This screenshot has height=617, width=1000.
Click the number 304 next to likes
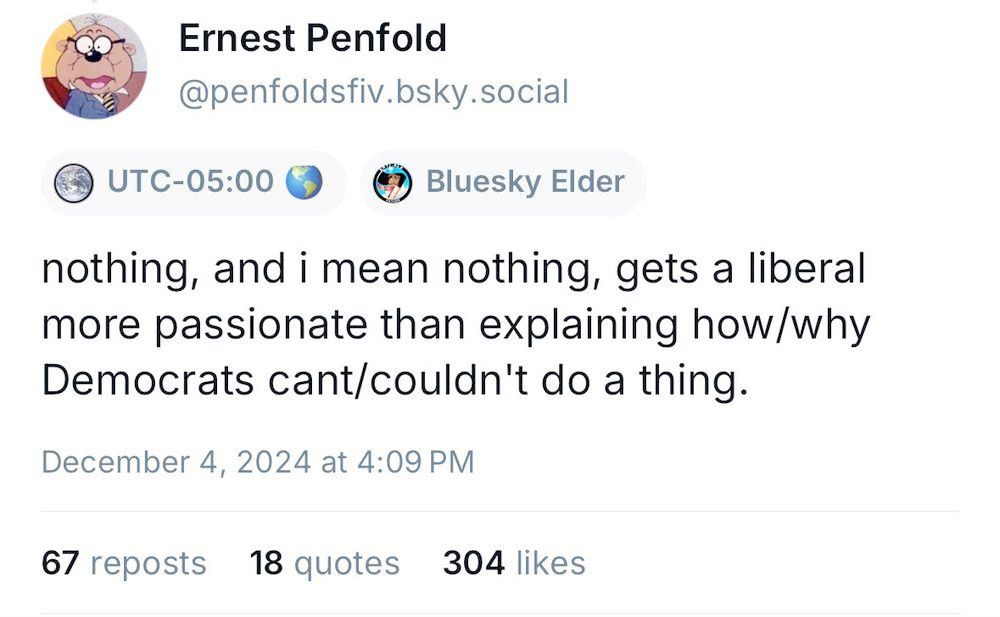pyautogui.click(x=475, y=563)
